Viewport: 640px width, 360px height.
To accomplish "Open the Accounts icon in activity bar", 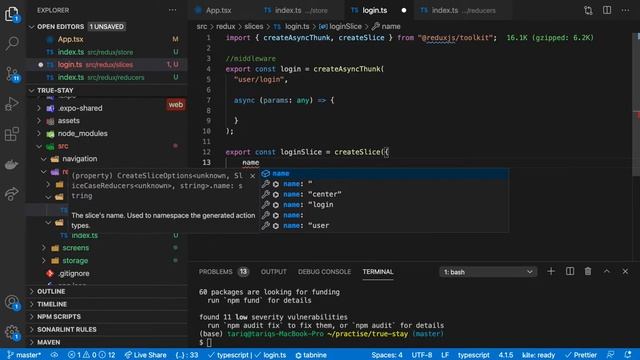I will point(12,302).
